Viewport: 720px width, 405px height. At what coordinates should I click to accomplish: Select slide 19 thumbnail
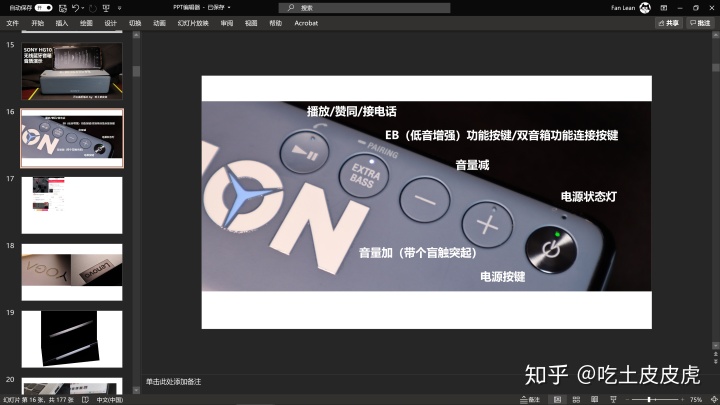(72, 339)
